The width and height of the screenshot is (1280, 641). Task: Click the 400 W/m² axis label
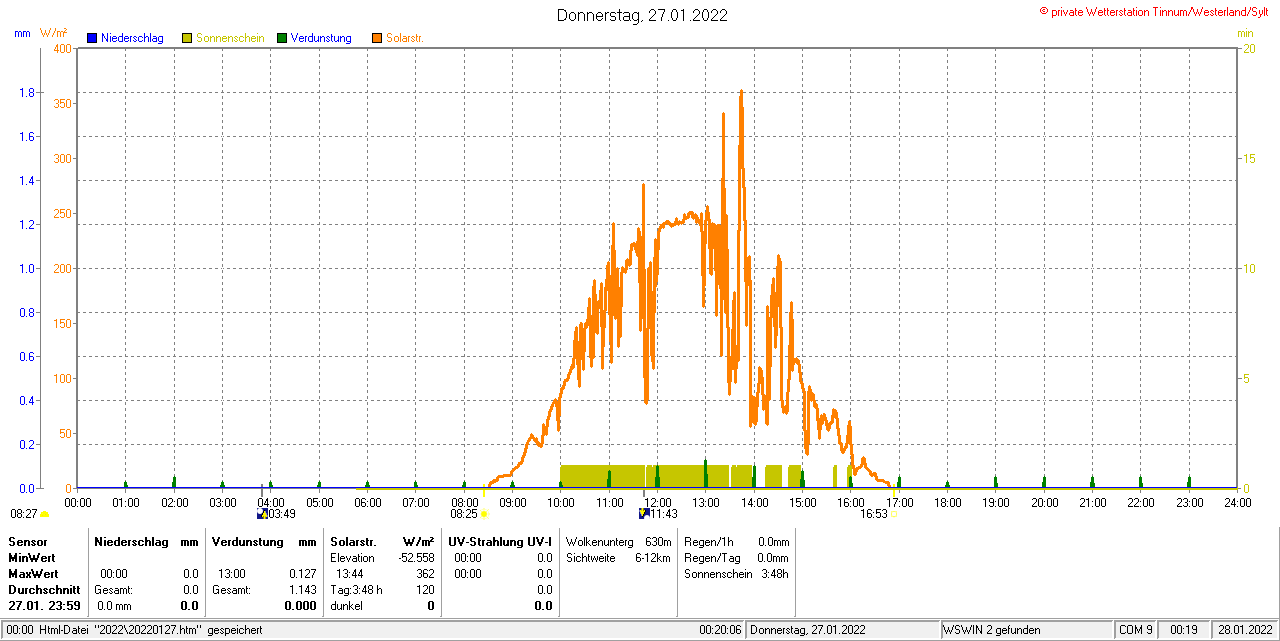tap(62, 48)
